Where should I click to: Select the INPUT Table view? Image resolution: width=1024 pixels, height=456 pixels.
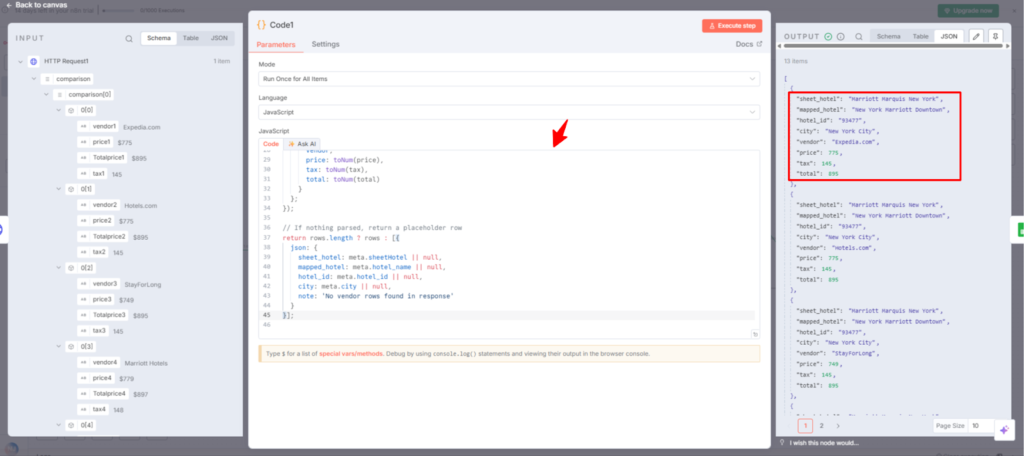point(191,38)
